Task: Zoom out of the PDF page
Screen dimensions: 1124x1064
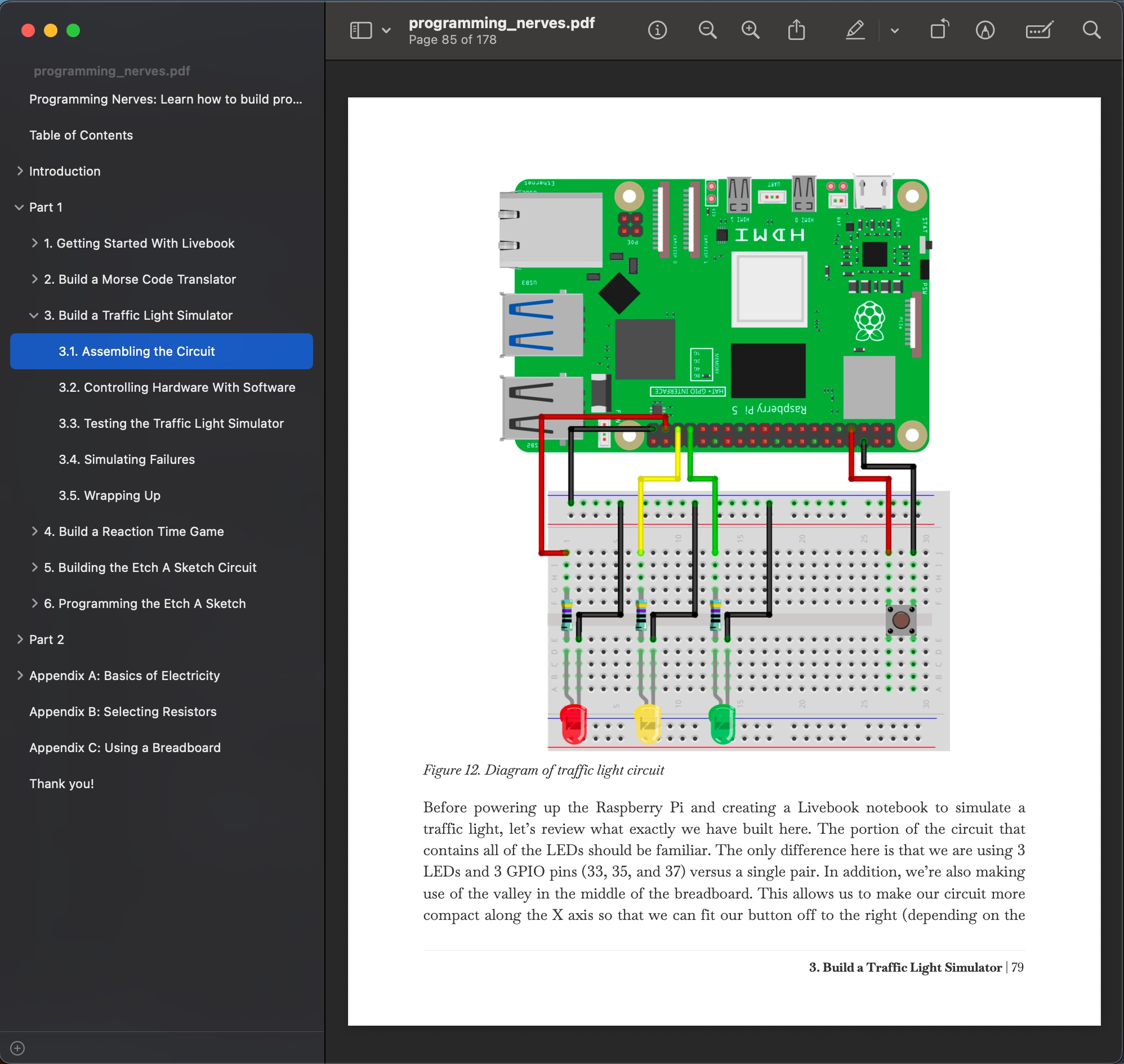Action: (707, 30)
